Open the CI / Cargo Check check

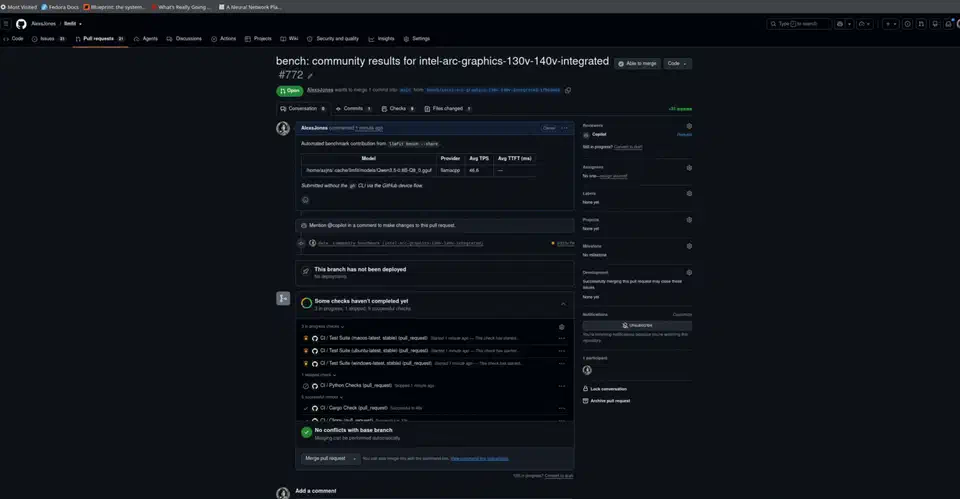coord(353,408)
